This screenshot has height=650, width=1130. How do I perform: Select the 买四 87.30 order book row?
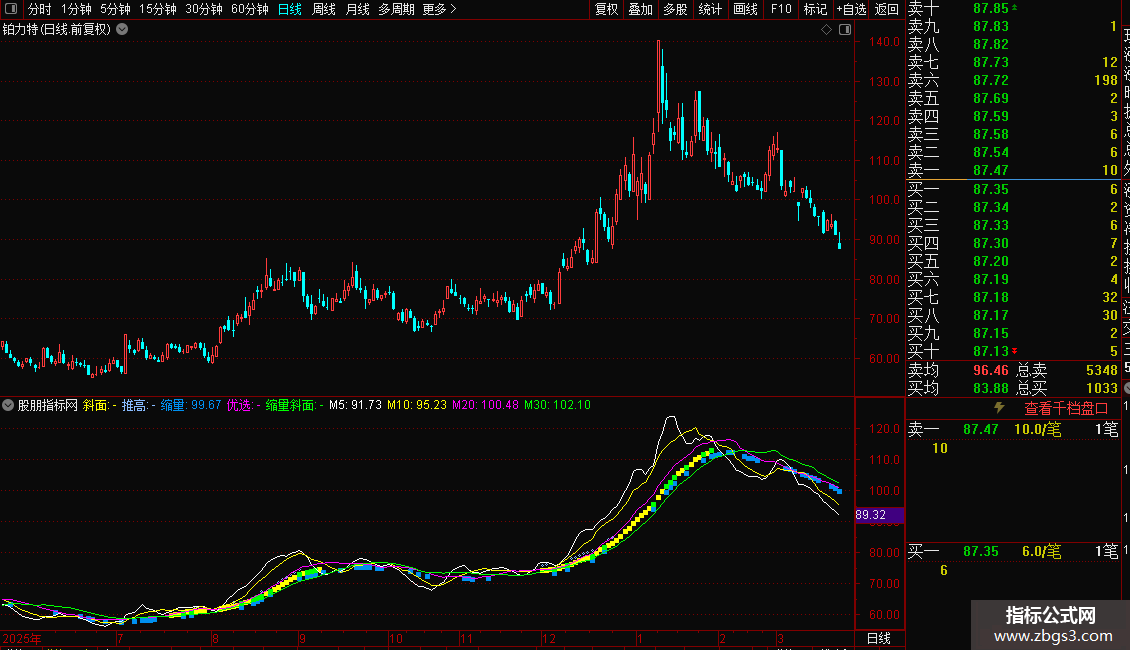[1013, 244]
